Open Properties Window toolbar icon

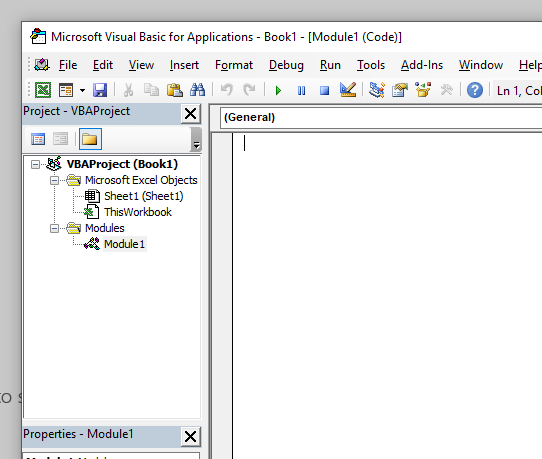[x=400, y=90]
